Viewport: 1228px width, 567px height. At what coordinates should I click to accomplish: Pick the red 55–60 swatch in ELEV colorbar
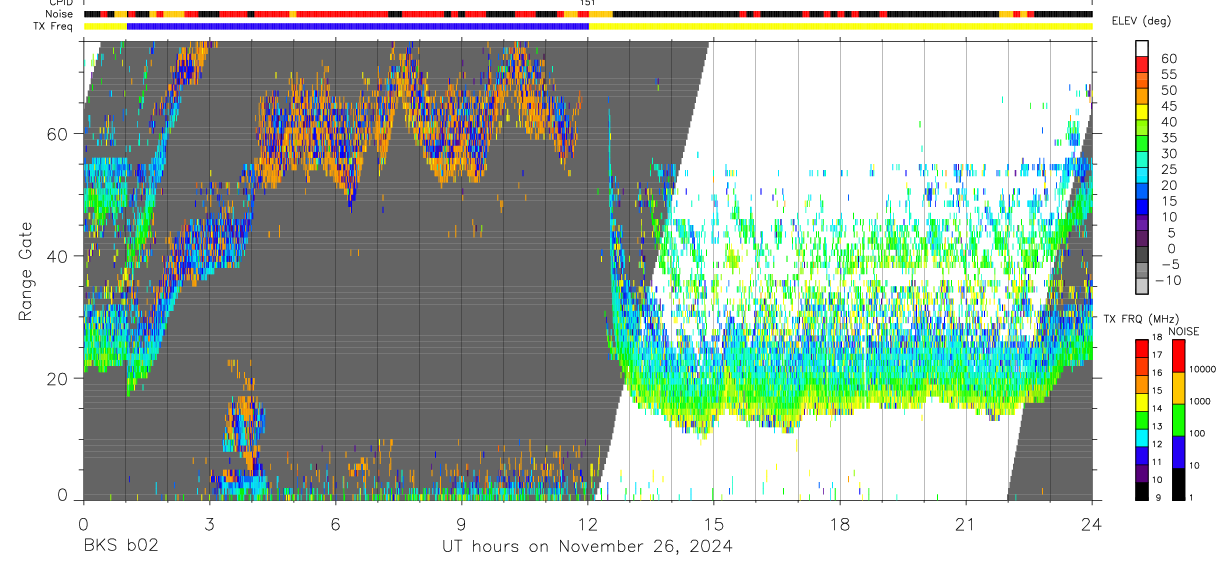(x=1142, y=63)
